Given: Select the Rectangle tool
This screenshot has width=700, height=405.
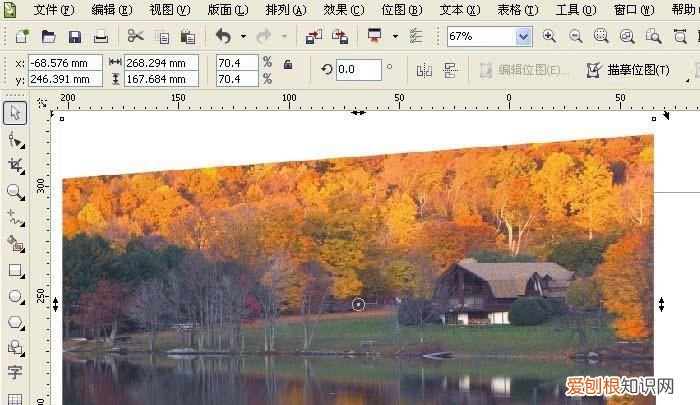Looking at the screenshot, I should pos(15,270).
